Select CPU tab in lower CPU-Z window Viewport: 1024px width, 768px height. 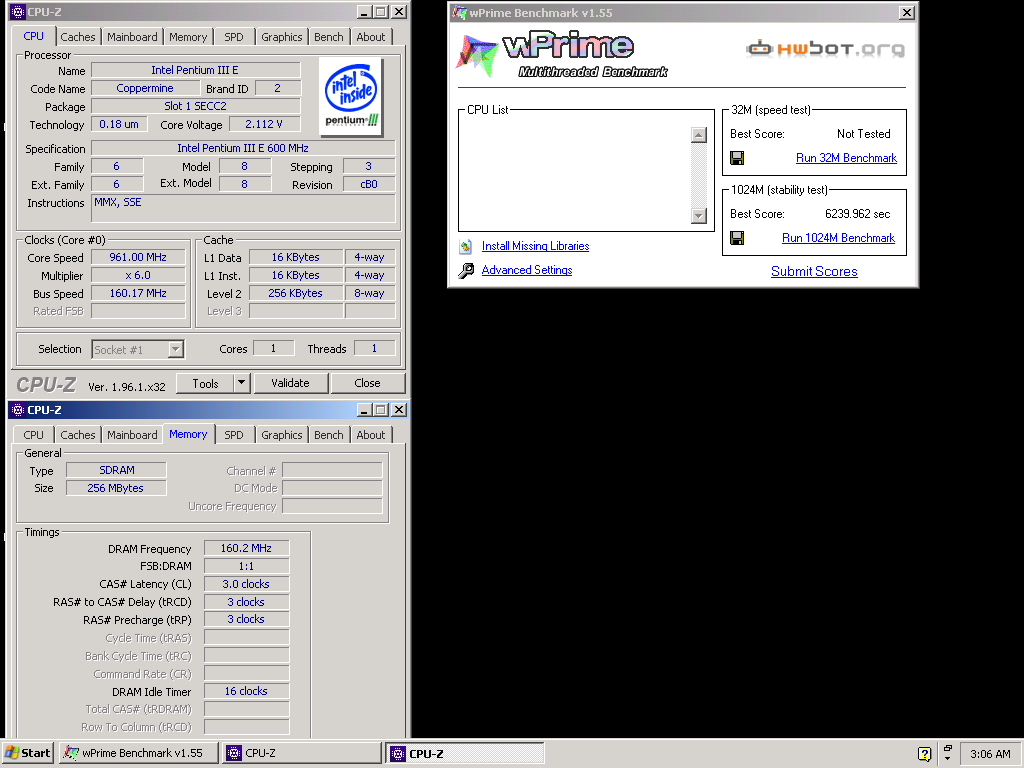click(33, 435)
